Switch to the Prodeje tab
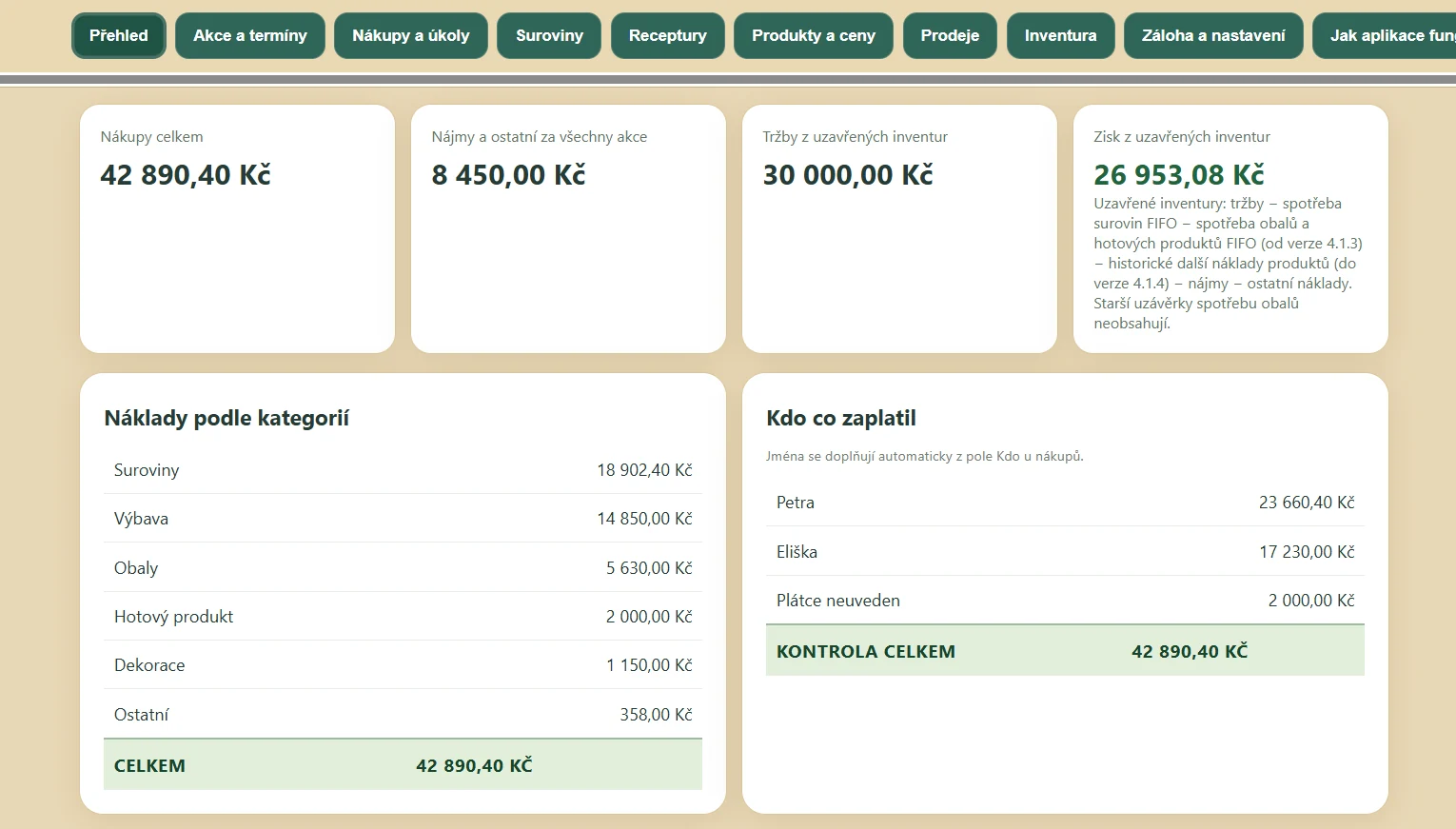Image resolution: width=1456 pixels, height=829 pixels. point(950,36)
